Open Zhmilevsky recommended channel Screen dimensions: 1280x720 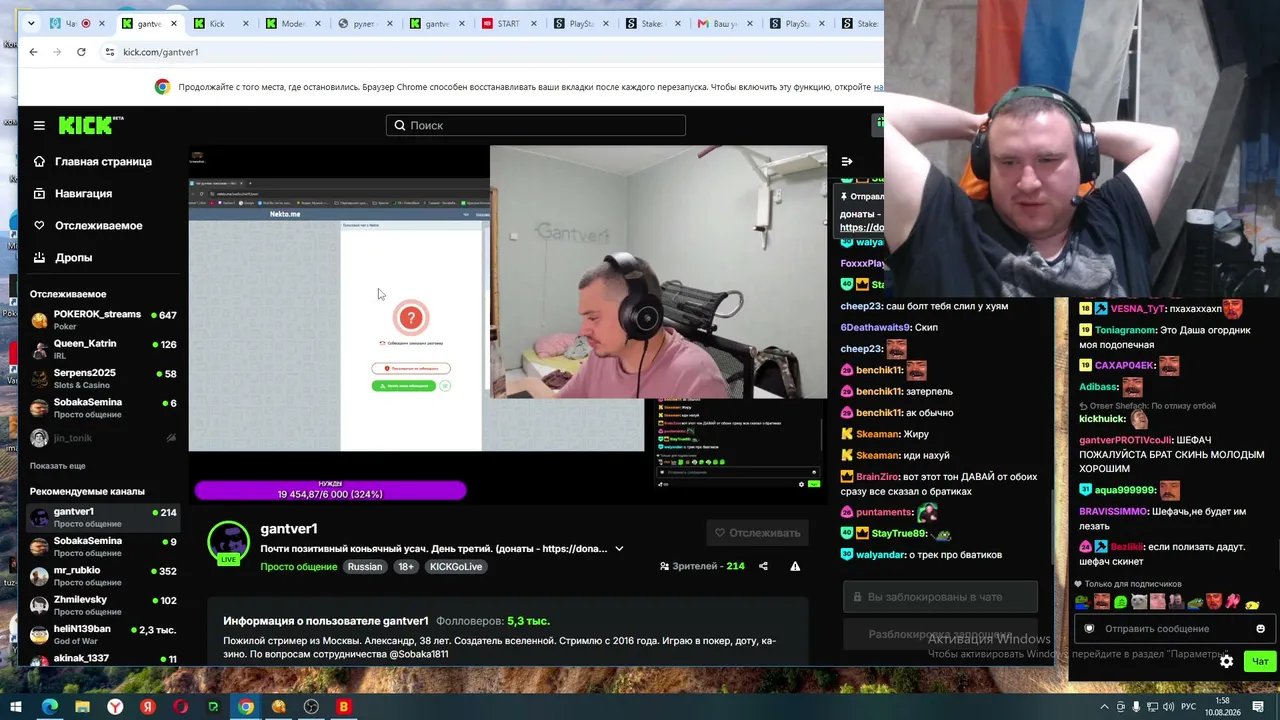[x=103, y=605]
